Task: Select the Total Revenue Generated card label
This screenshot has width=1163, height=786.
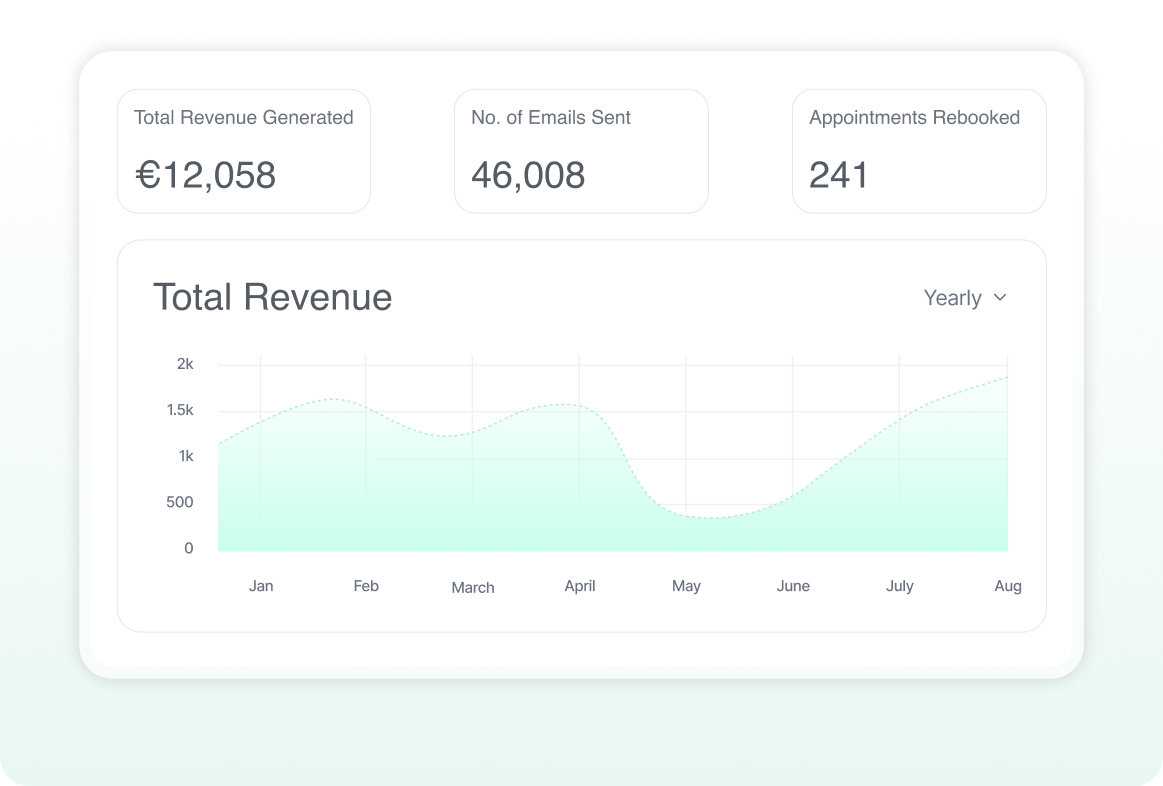Action: click(x=243, y=118)
